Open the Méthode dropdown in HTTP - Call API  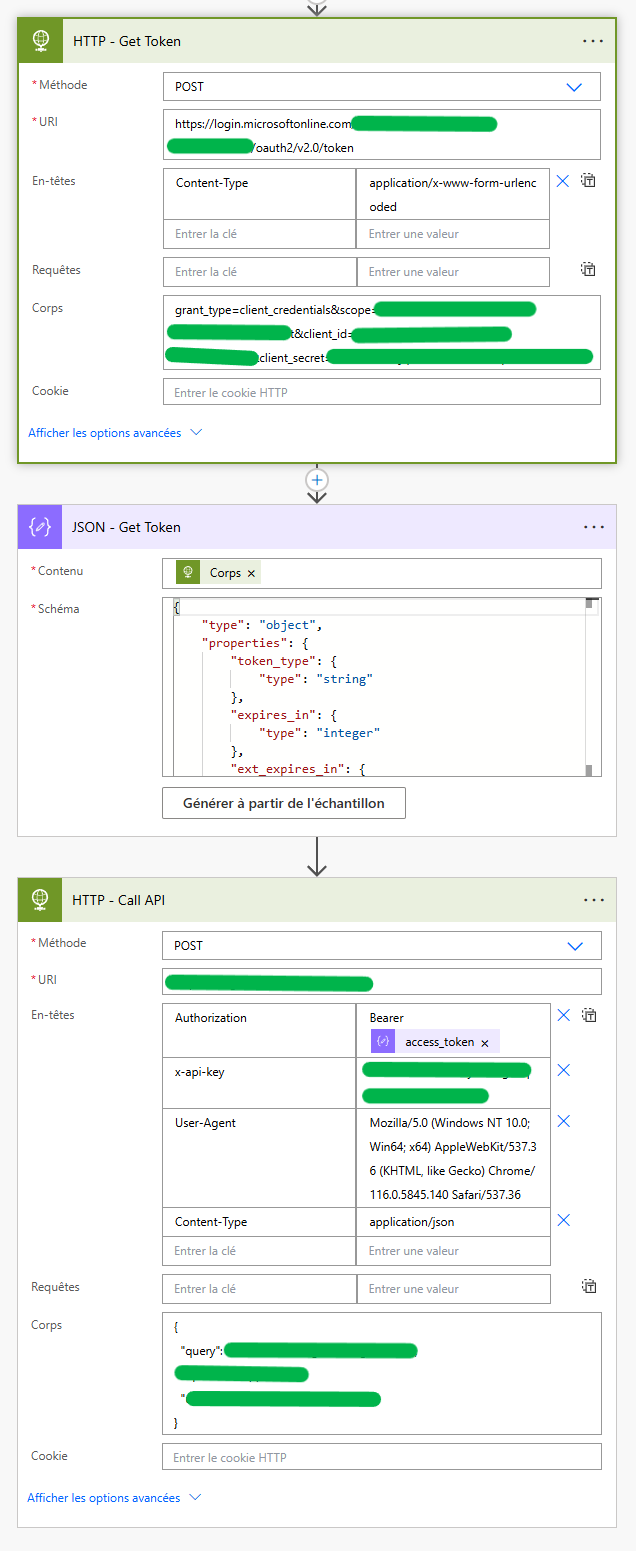[x=574, y=944]
